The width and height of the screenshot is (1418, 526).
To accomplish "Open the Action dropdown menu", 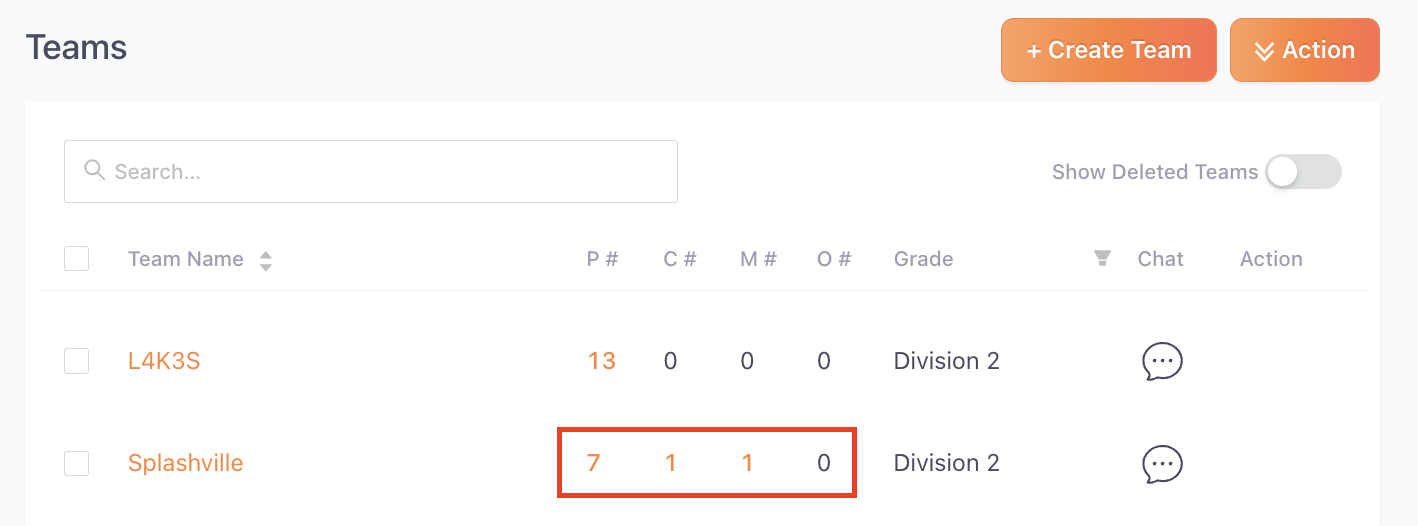I will (x=1305, y=50).
